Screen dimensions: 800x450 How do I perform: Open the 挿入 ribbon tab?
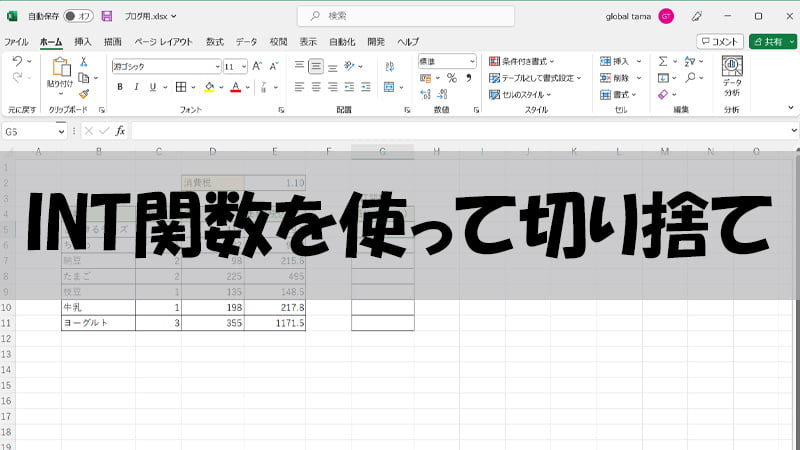coord(83,42)
